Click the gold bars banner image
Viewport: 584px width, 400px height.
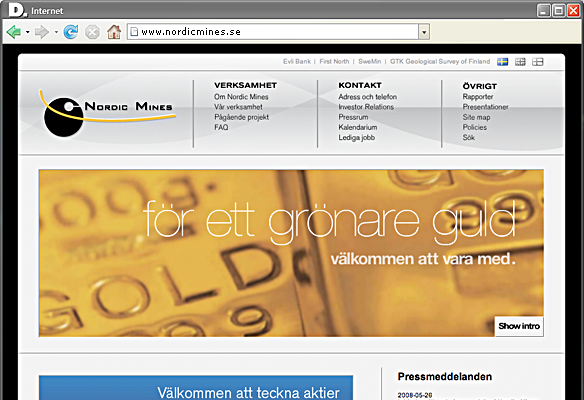tap(291, 253)
